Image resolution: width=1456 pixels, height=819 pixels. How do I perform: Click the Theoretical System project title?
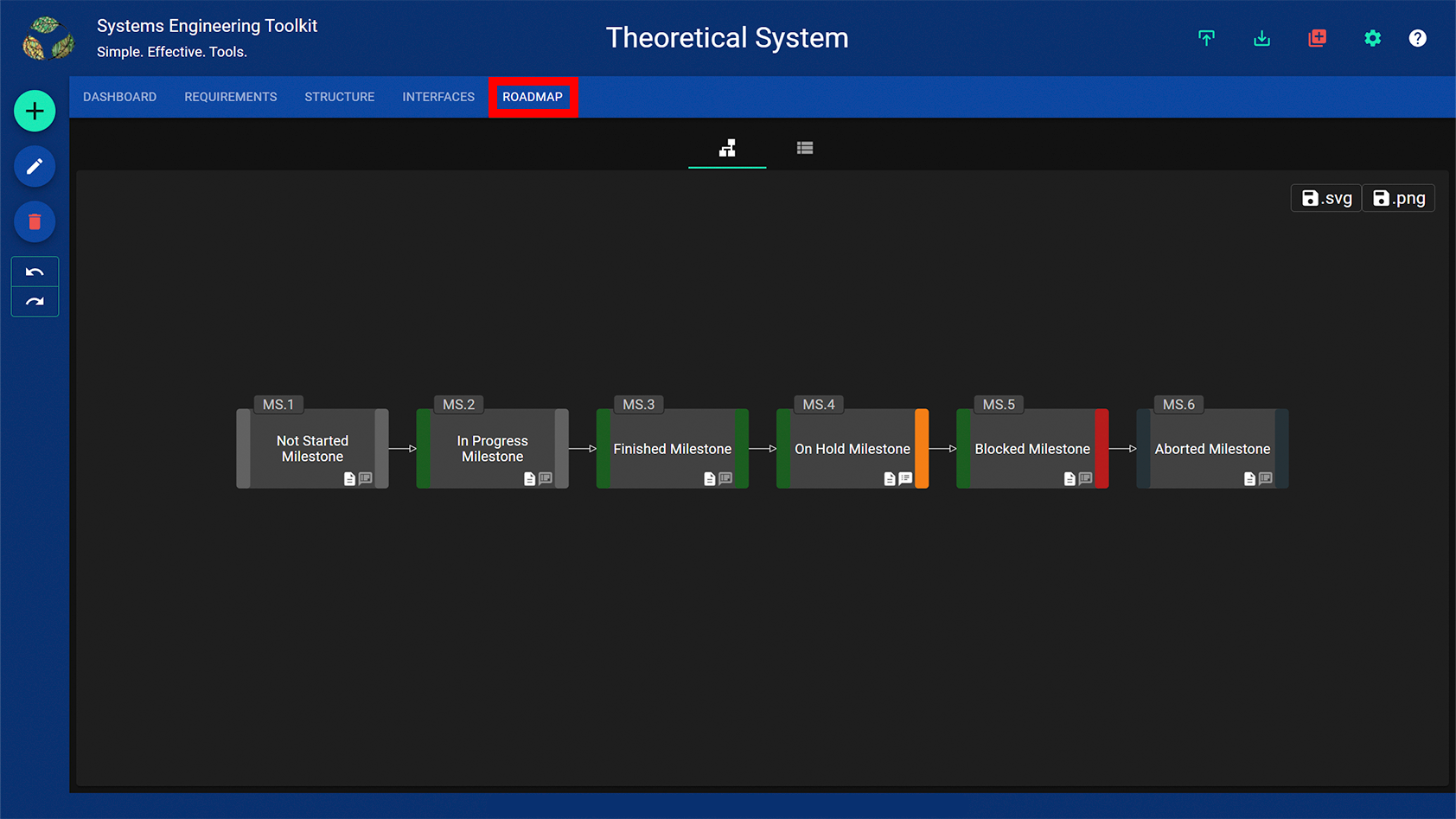pos(727,38)
